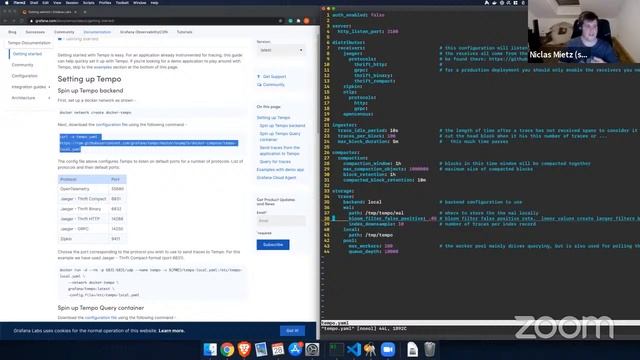This screenshot has height=360, width=640.
Task: Jump to Examples with demo app link
Action: click(x=280, y=169)
